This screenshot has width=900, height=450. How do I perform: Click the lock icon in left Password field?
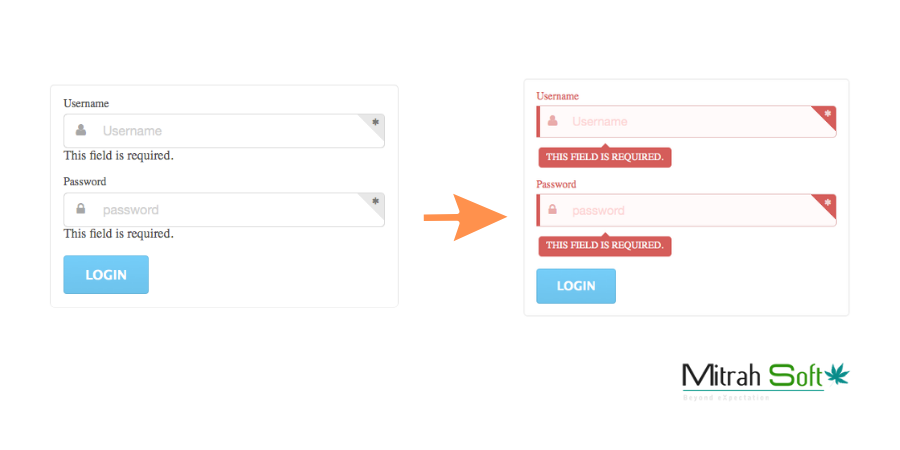coord(81,208)
